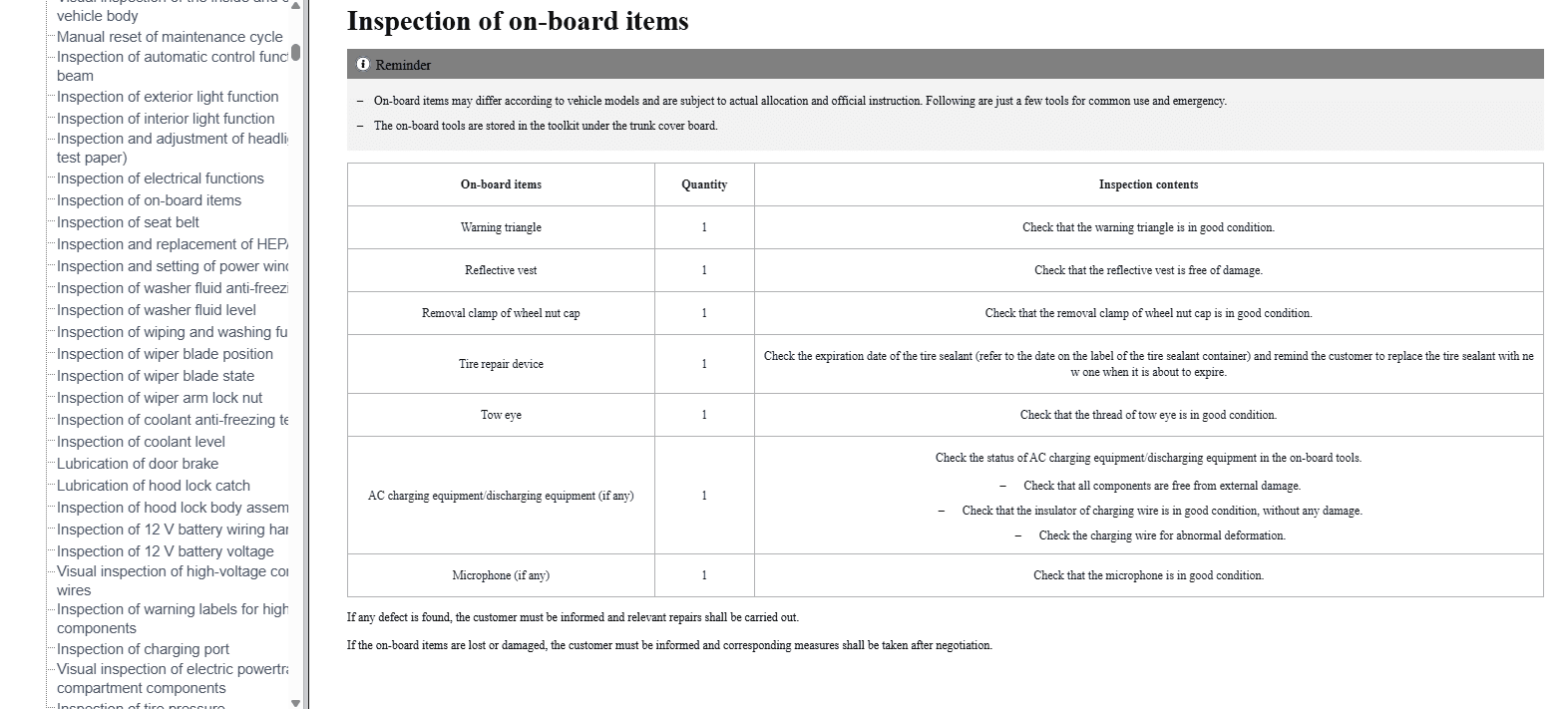Go to Inspection of interior light function
Image resolution: width=1568 pixels, height=709 pixels.
point(166,119)
